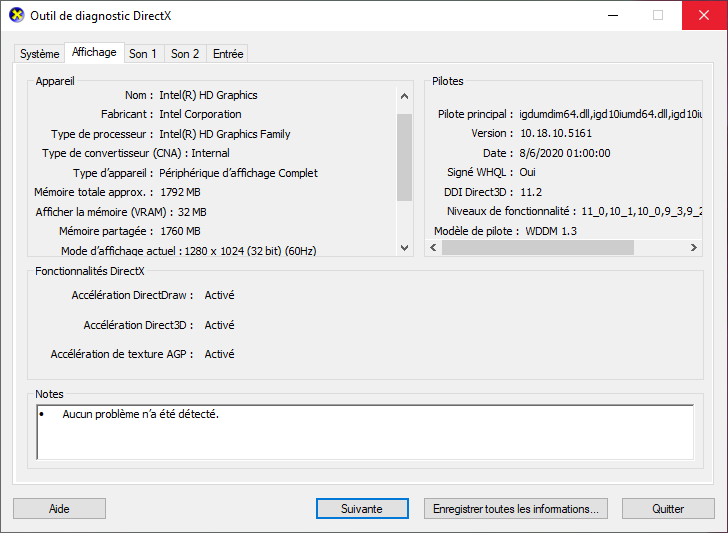
Task: Click the Internal converter type value
Action: click(210, 153)
